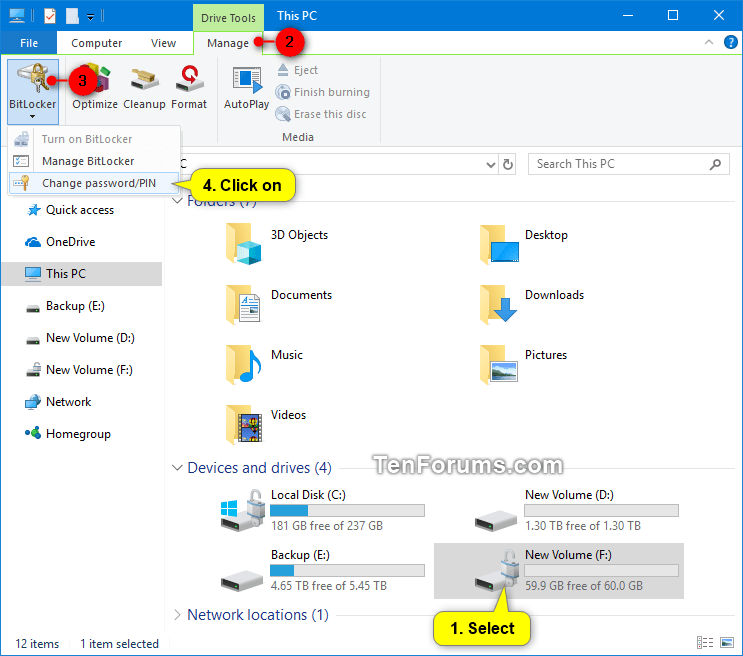Open the address bar history dropdown
This screenshot has width=743, height=656.
pos(491,164)
